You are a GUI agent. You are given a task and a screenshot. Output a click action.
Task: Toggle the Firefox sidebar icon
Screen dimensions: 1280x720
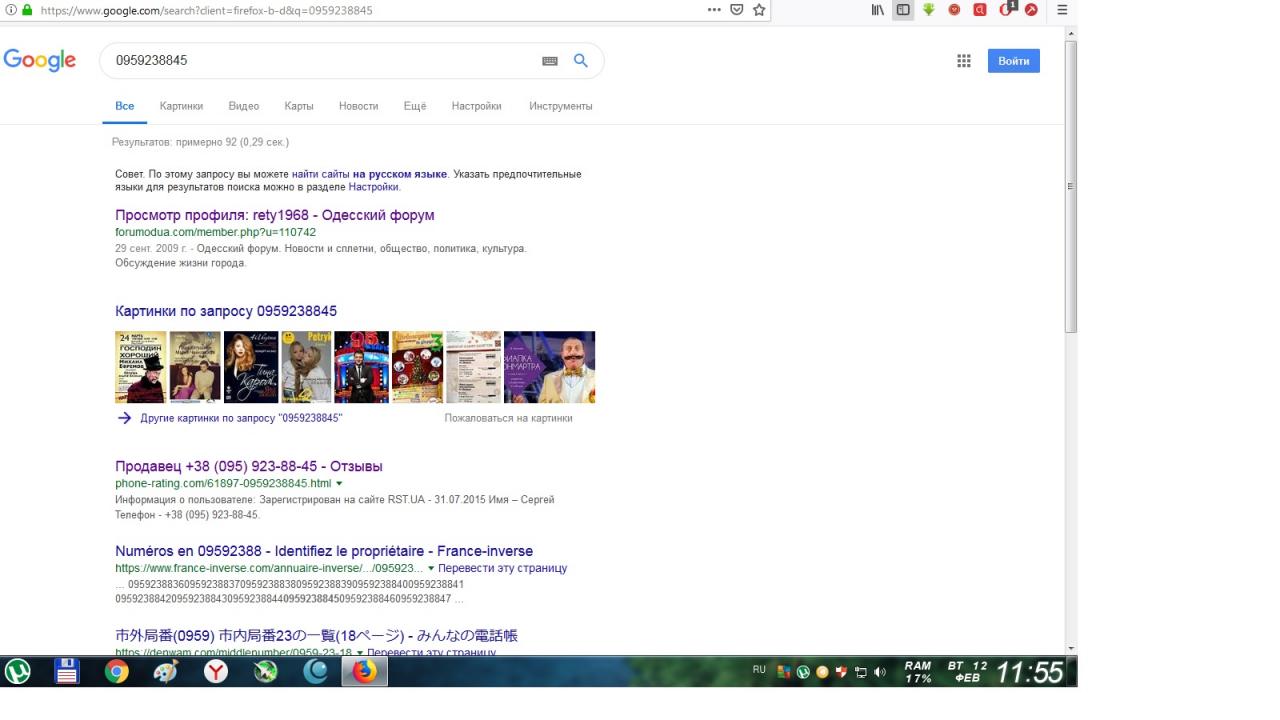pos(903,10)
